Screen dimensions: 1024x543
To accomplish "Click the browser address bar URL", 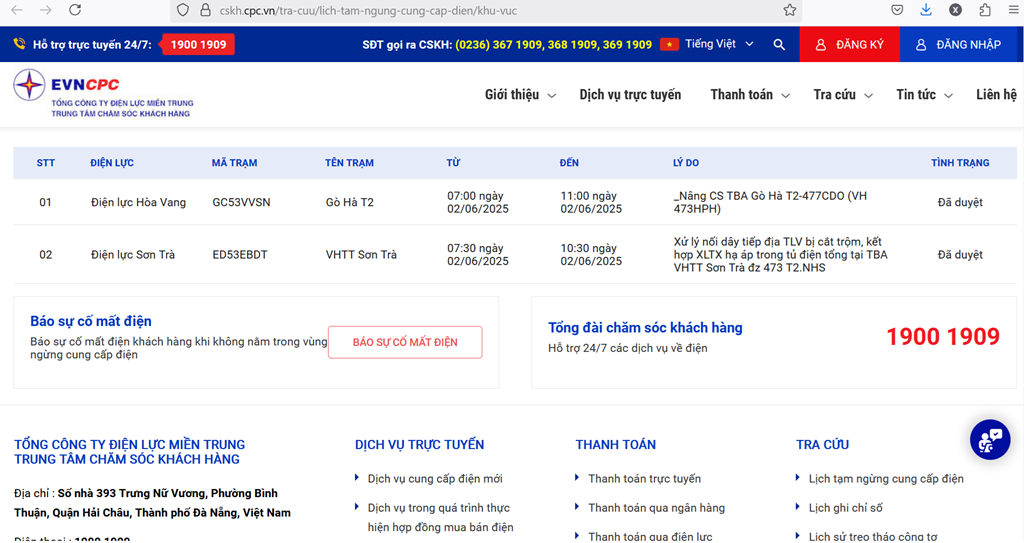I will 368,10.
